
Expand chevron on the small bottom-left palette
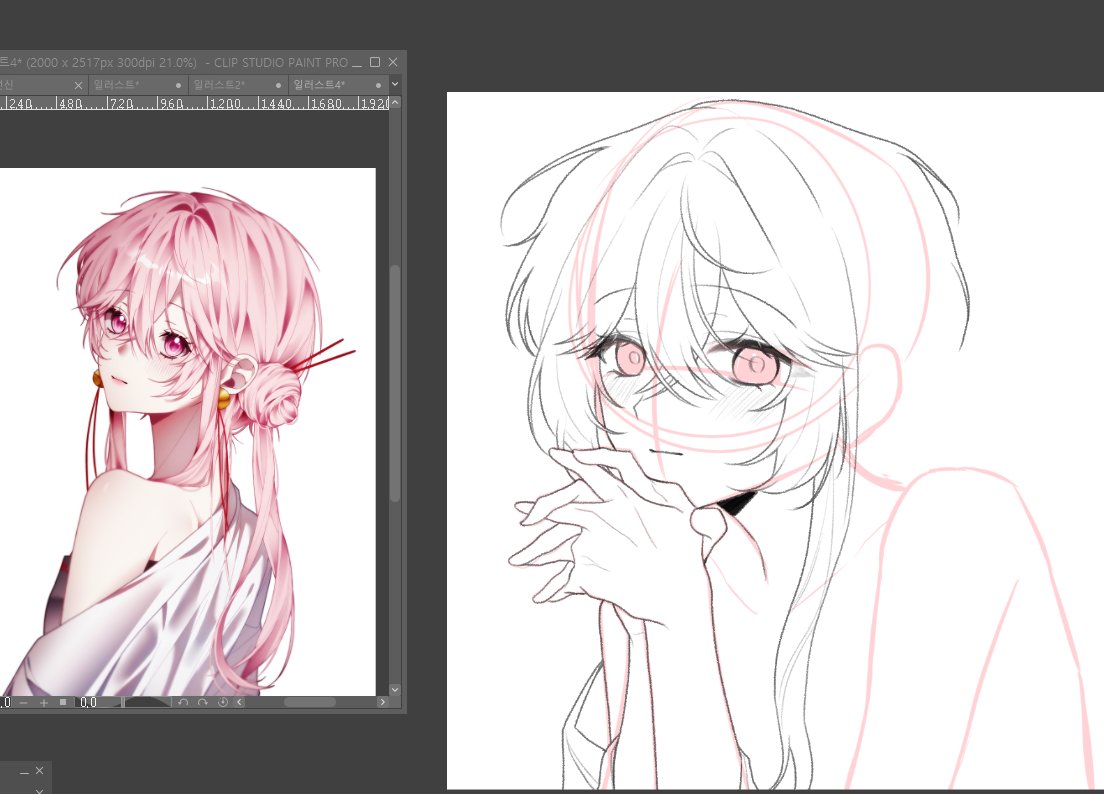(39, 790)
